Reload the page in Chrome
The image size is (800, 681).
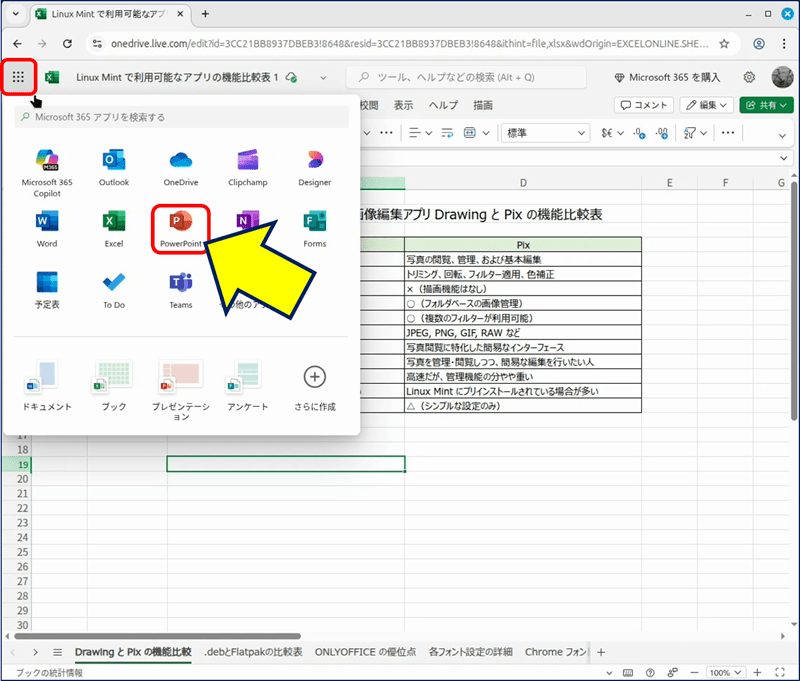coord(67,44)
